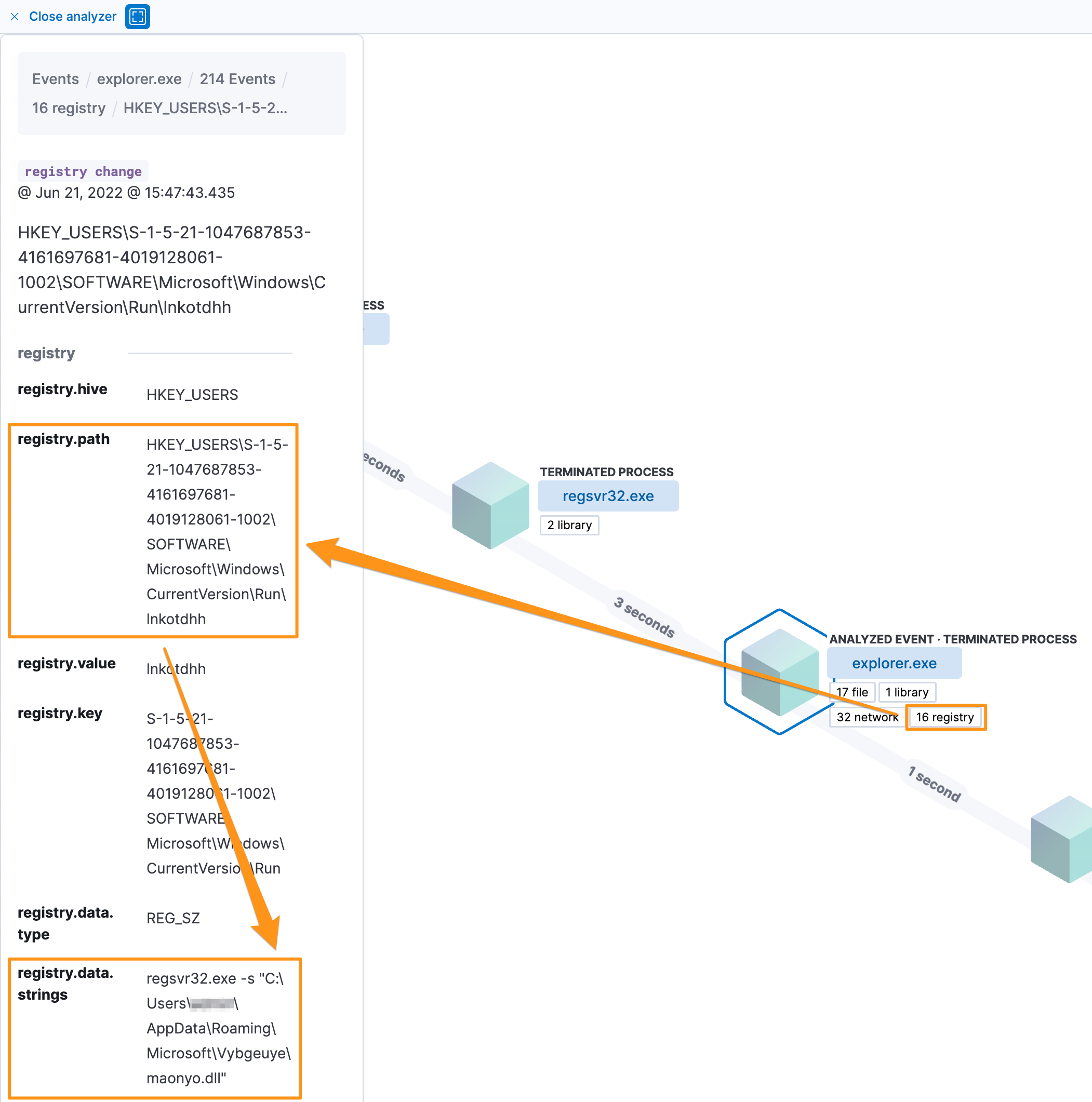Open the 16 registry events pill

pos(945,717)
